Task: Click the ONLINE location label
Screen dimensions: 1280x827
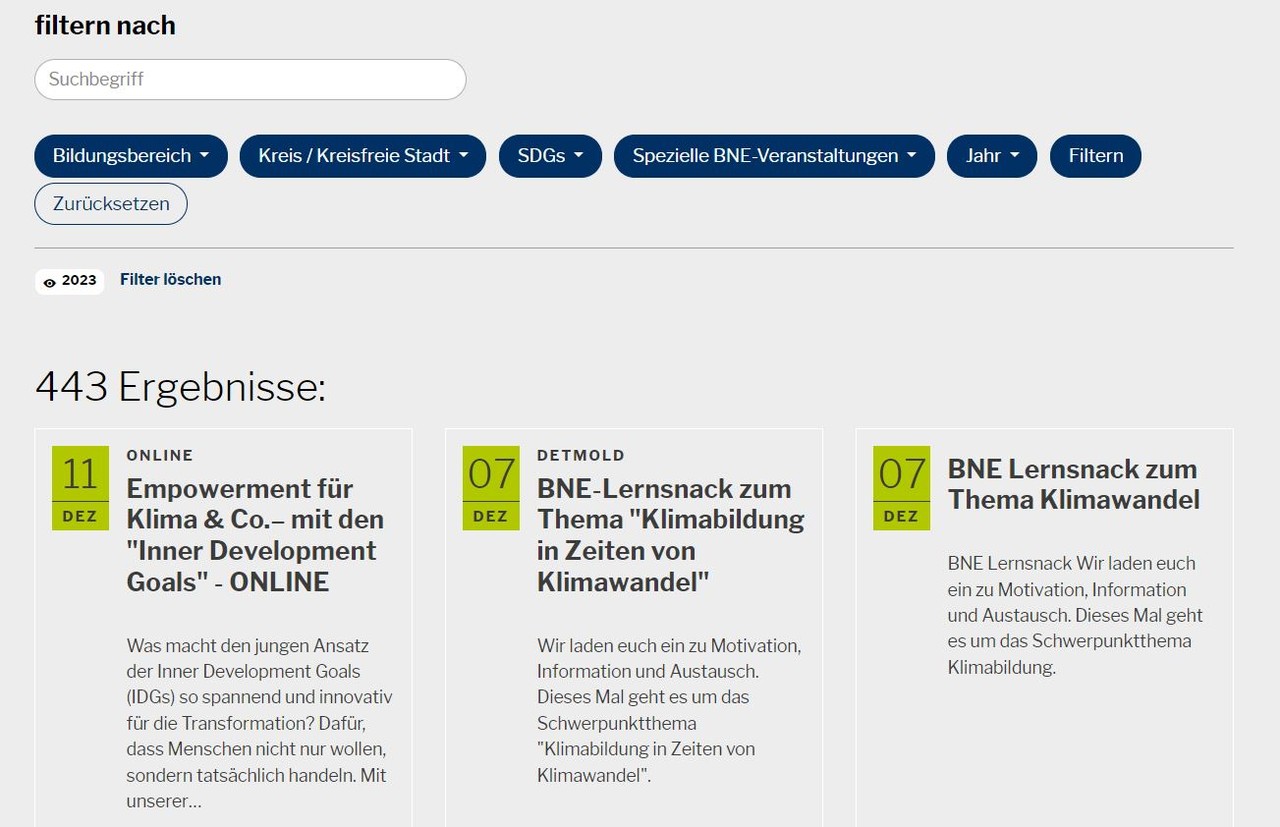Action: (160, 455)
